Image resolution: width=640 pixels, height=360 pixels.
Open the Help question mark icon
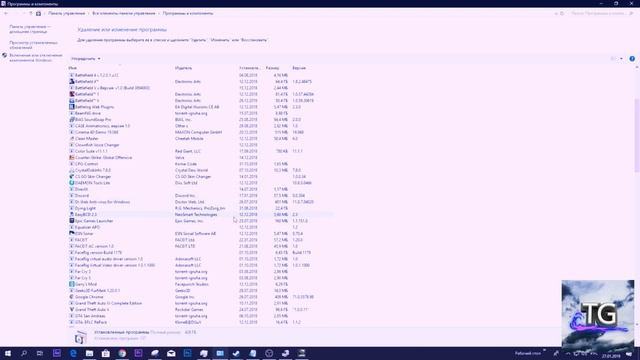[632, 59]
